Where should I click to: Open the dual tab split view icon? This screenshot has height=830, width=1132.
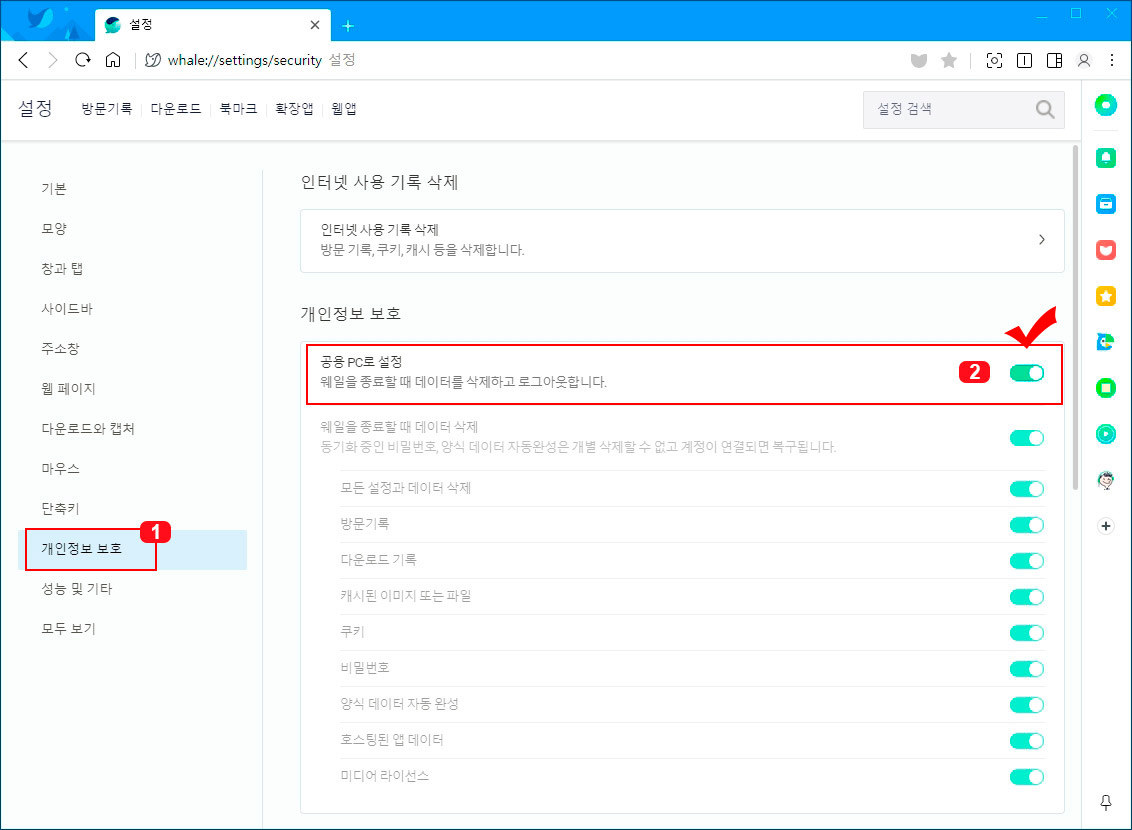(x=1024, y=60)
